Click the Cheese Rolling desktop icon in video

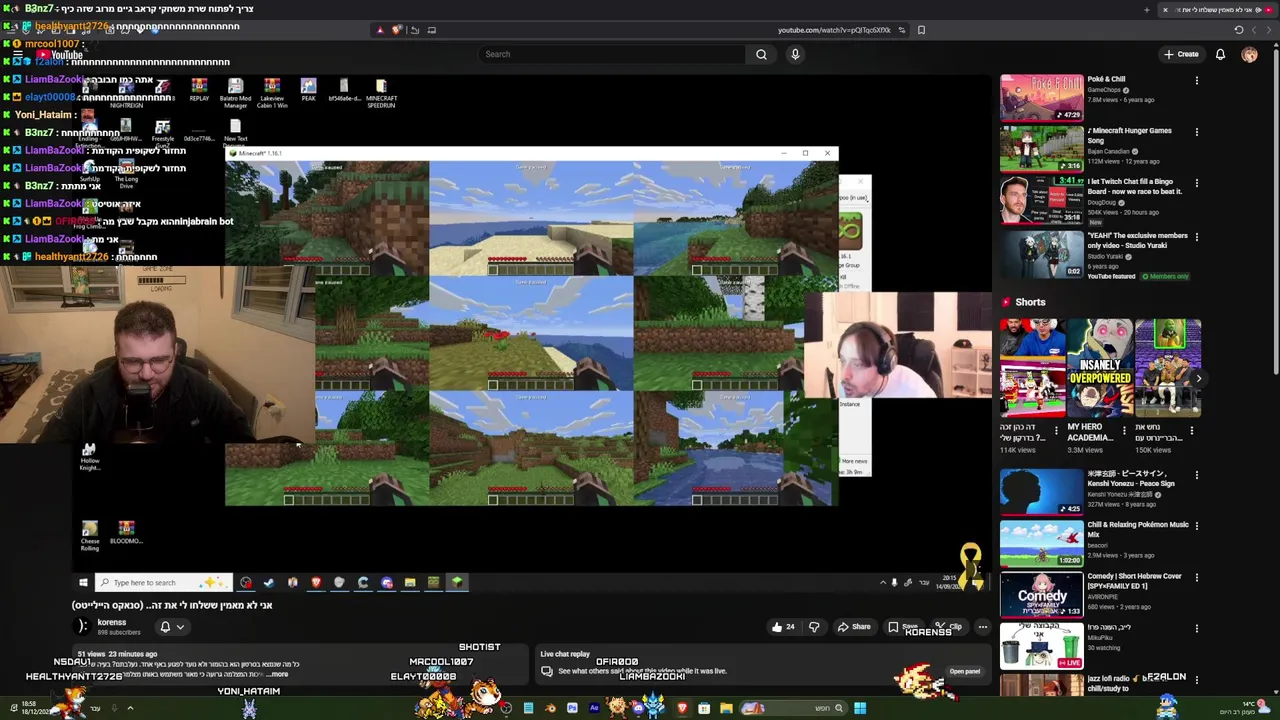point(90,536)
